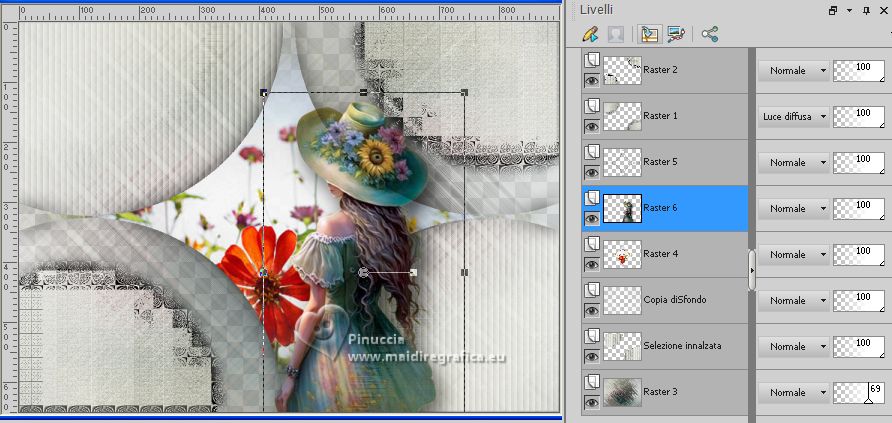Hide the Raster 4 layer

(592, 265)
